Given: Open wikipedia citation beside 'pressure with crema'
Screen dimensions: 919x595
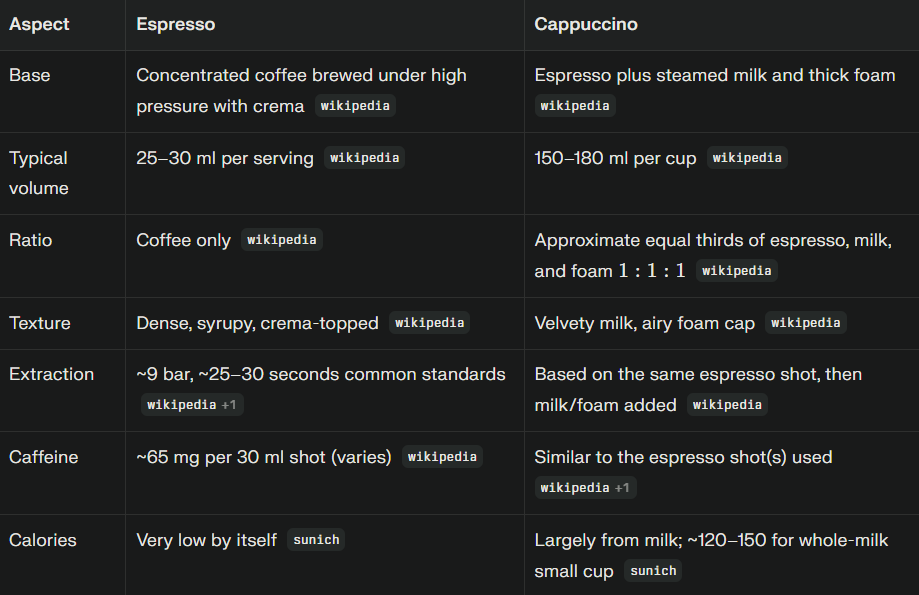Looking at the screenshot, I should (x=355, y=106).
